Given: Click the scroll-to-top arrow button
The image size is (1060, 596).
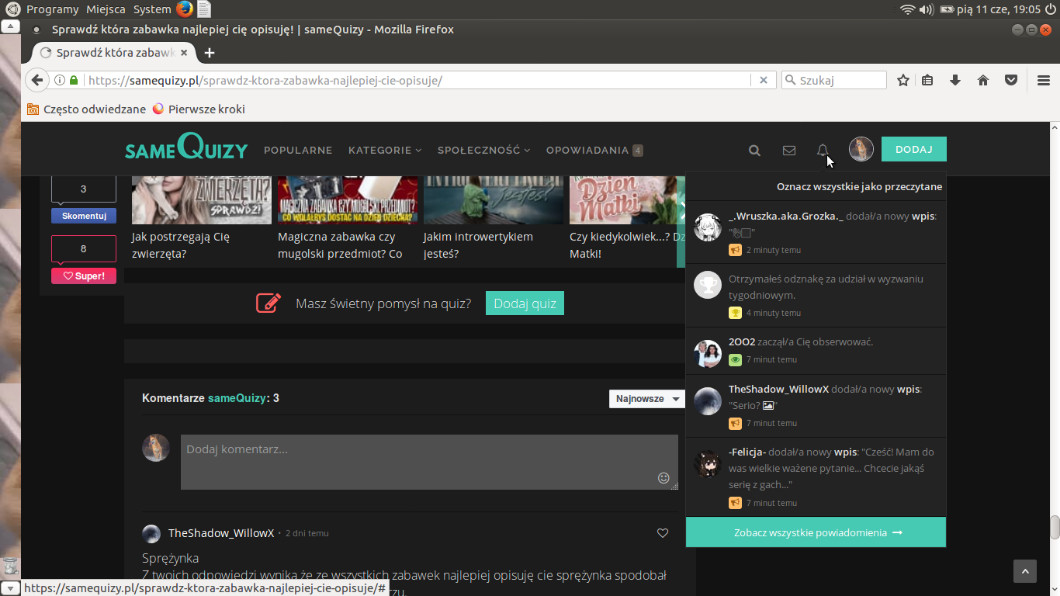Looking at the screenshot, I should pos(1025,571).
